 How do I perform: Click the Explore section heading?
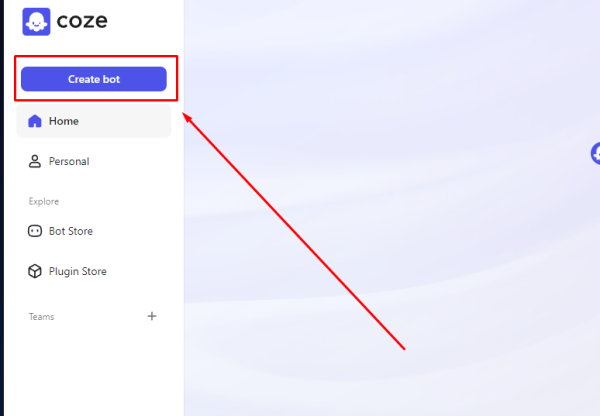[44, 201]
